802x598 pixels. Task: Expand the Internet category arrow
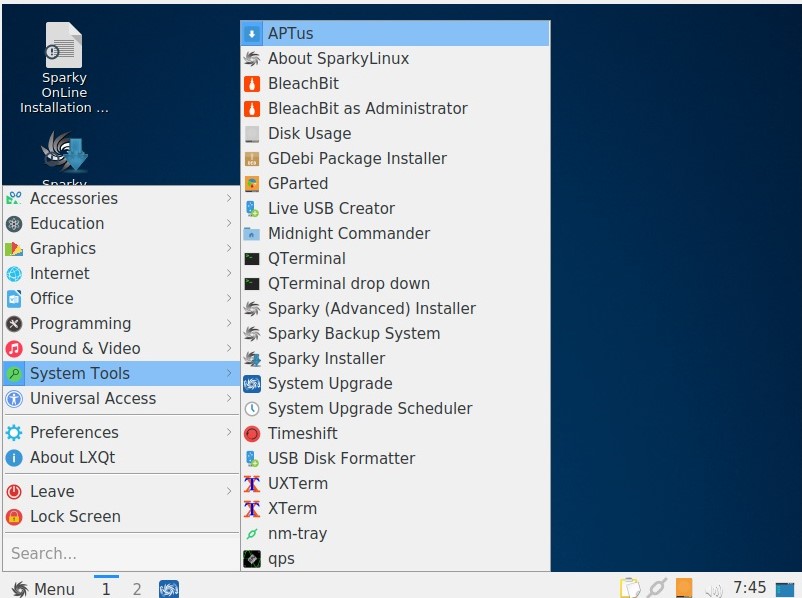pyautogui.click(x=229, y=274)
